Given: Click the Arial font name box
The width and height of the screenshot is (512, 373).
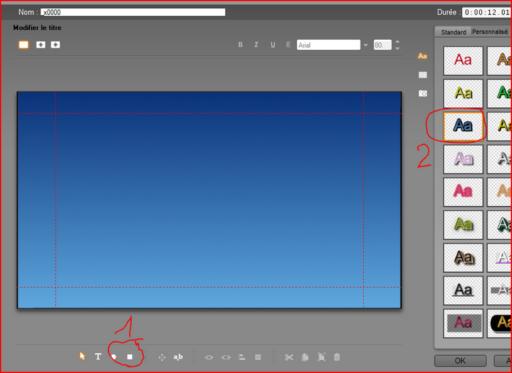Looking at the screenshot, I should click(x=328, y=45).
